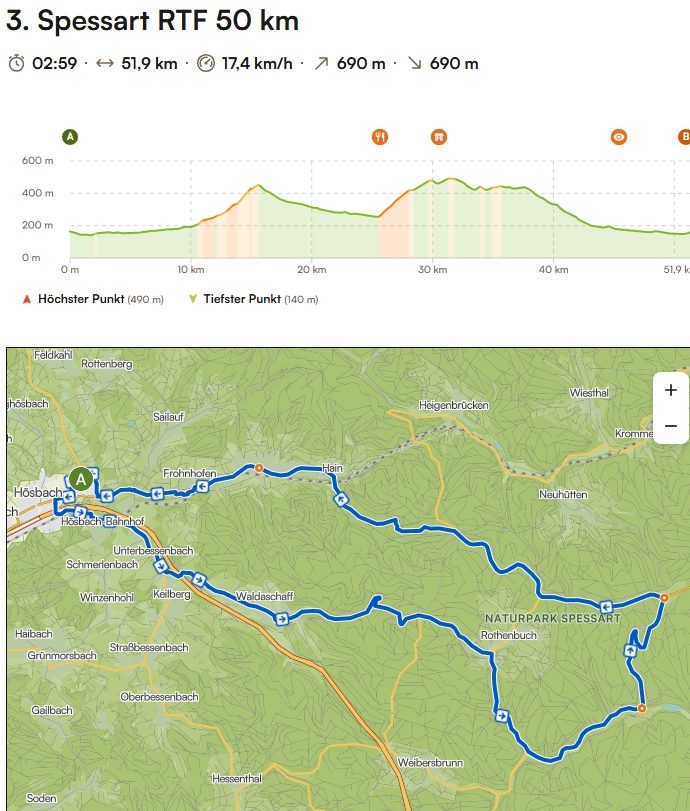Click the green A start marker on map
Viewport: 690px width, 811px height.
81,479
